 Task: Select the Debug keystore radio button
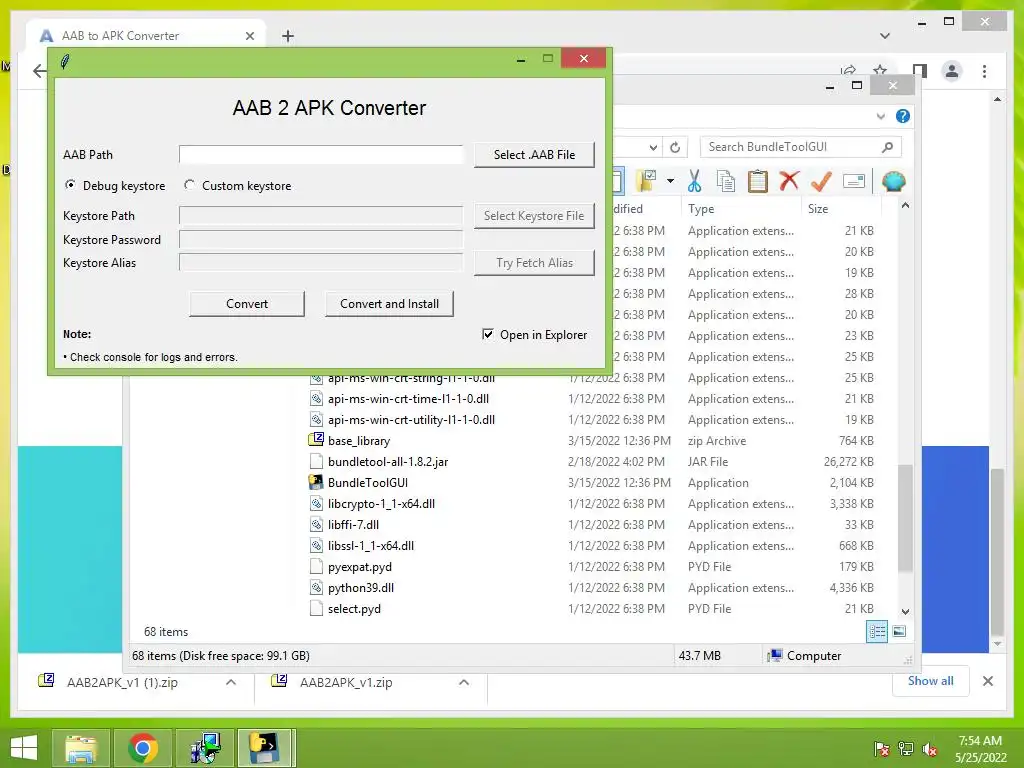70,185
